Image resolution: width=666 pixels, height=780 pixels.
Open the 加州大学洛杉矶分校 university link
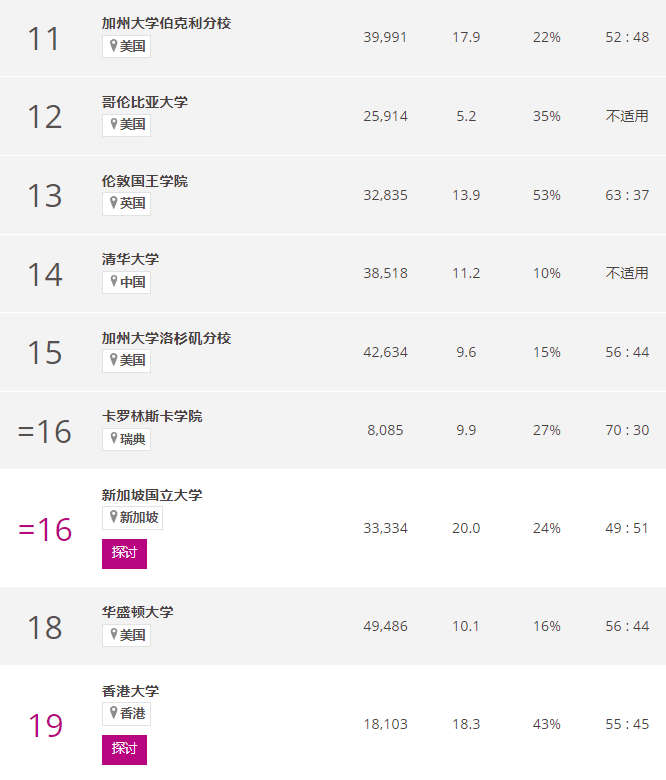[166, 338]
